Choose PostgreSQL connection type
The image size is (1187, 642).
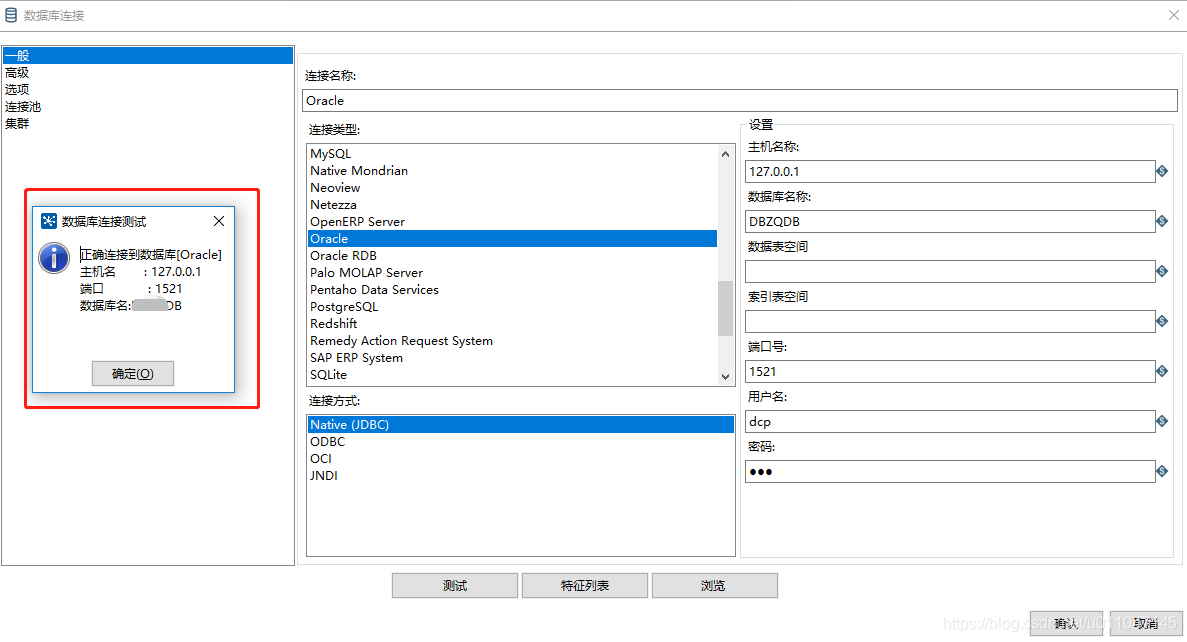(512, 307)
